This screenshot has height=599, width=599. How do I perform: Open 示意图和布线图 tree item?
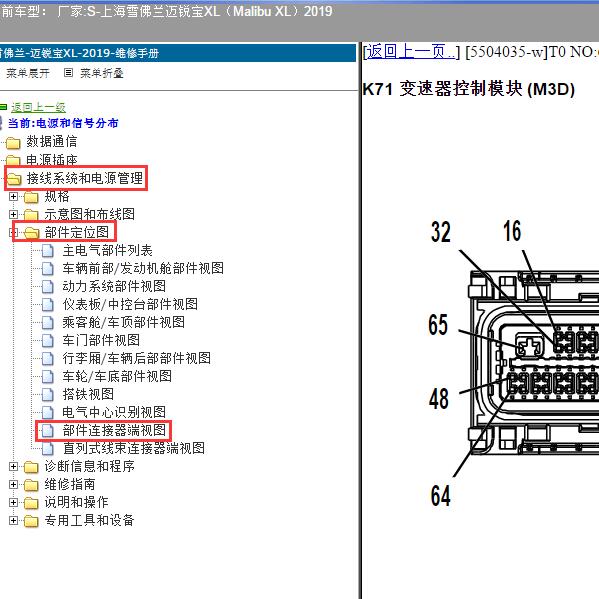point(89,214)
